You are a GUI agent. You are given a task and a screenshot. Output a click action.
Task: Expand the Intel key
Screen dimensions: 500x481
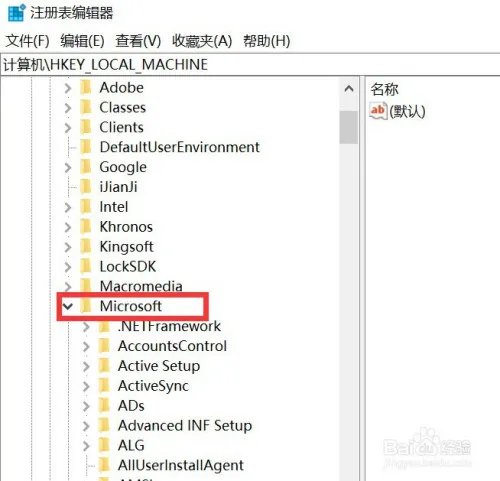click(x=68, y=207)
